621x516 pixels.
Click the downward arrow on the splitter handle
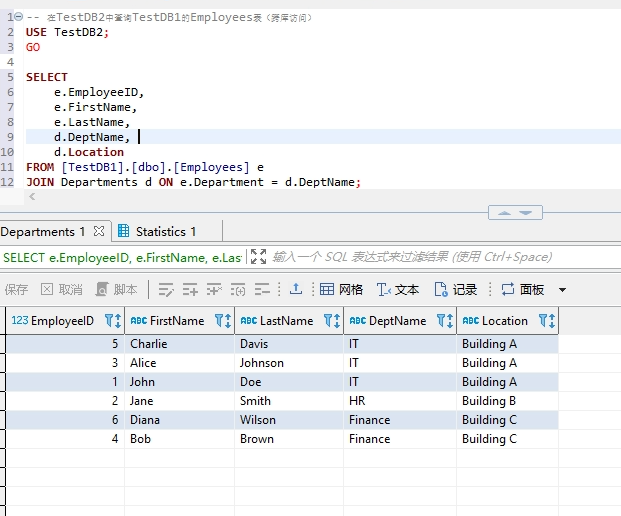(x=526, y=213)
